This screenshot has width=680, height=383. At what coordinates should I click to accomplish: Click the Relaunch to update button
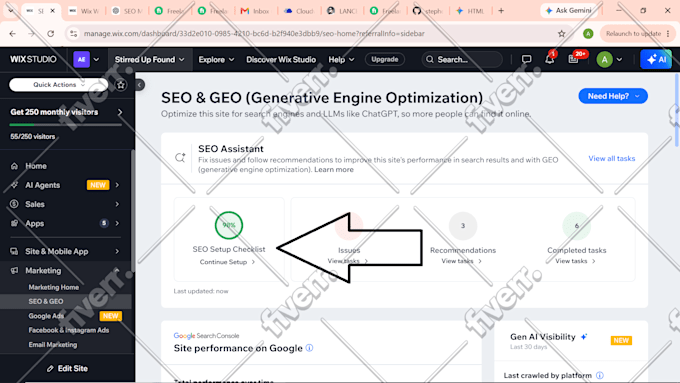pyautogui.click(x=637, y=33)
